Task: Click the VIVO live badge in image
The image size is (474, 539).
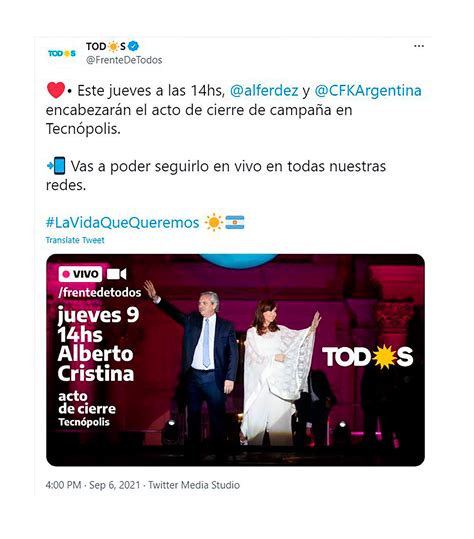Action: pos(80,274)
